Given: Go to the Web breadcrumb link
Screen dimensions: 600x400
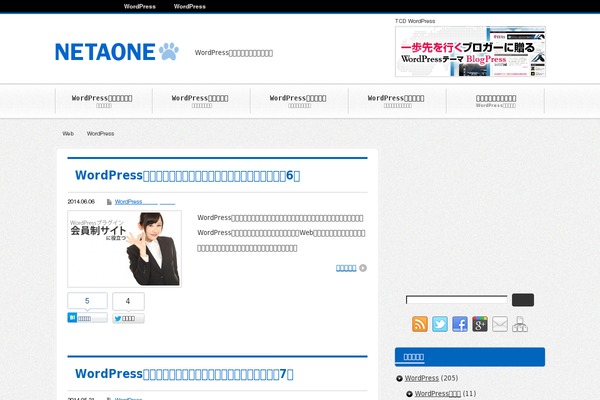Looking at the screenshot, I should click(x=68, y=134).
